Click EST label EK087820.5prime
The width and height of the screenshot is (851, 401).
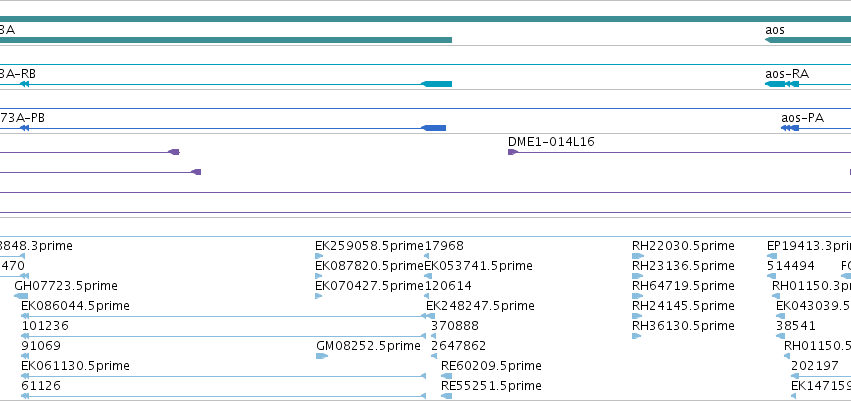point(369,266)
